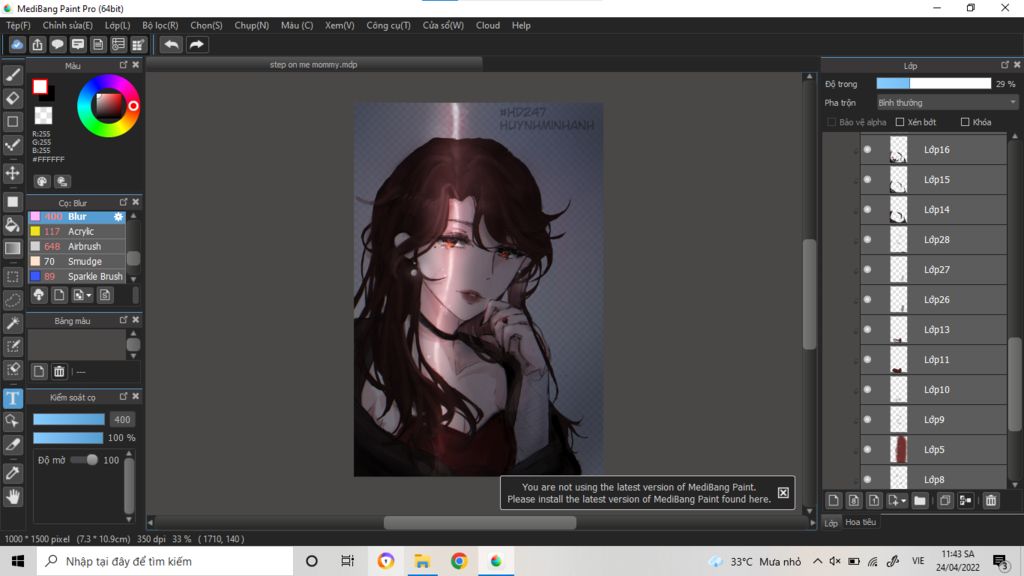Undock the Kiểm soát cọ panel

[x=123, y=396]
